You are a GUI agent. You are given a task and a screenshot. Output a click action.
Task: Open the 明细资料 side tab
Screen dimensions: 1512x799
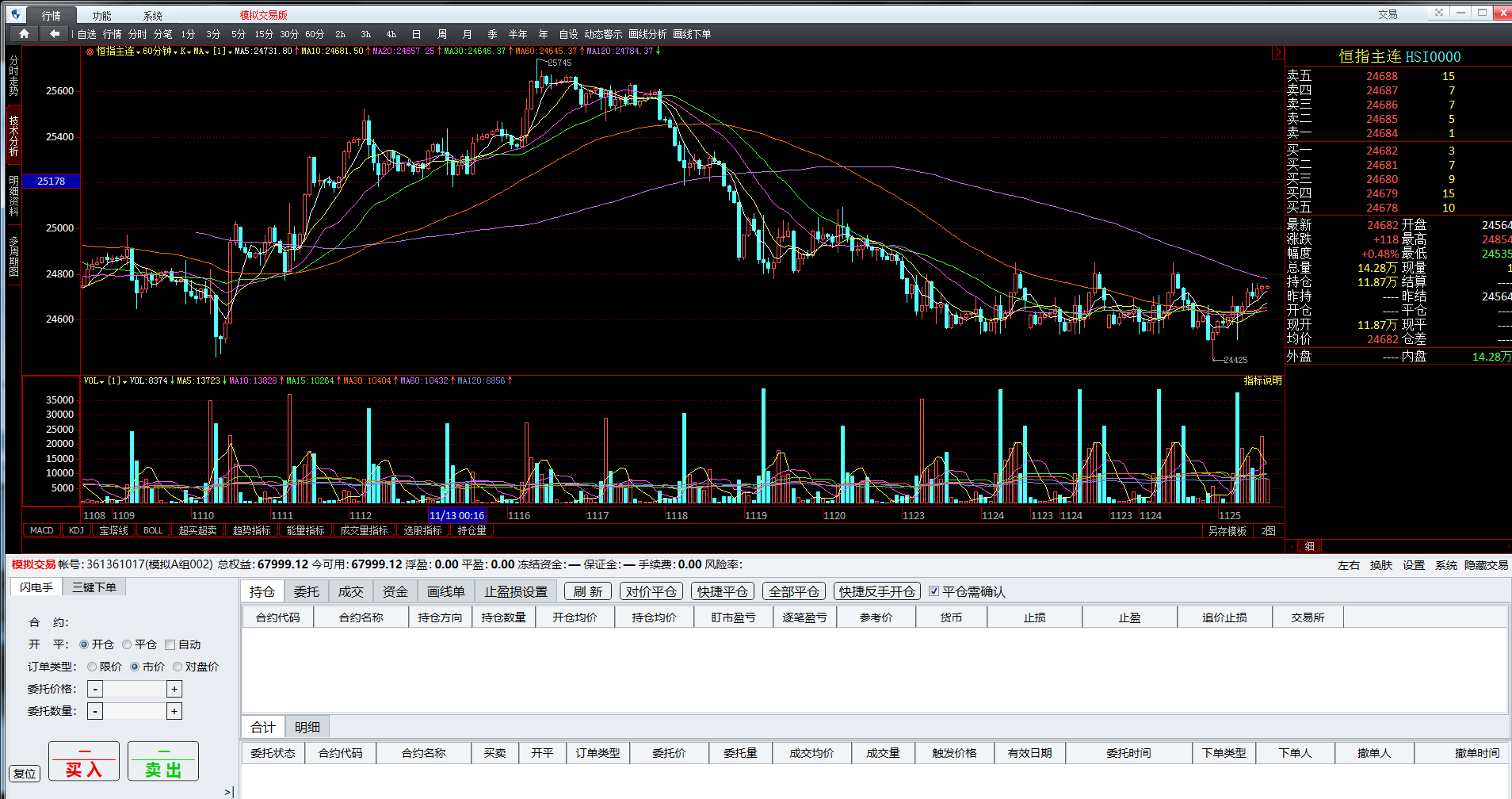click(13, 196)
